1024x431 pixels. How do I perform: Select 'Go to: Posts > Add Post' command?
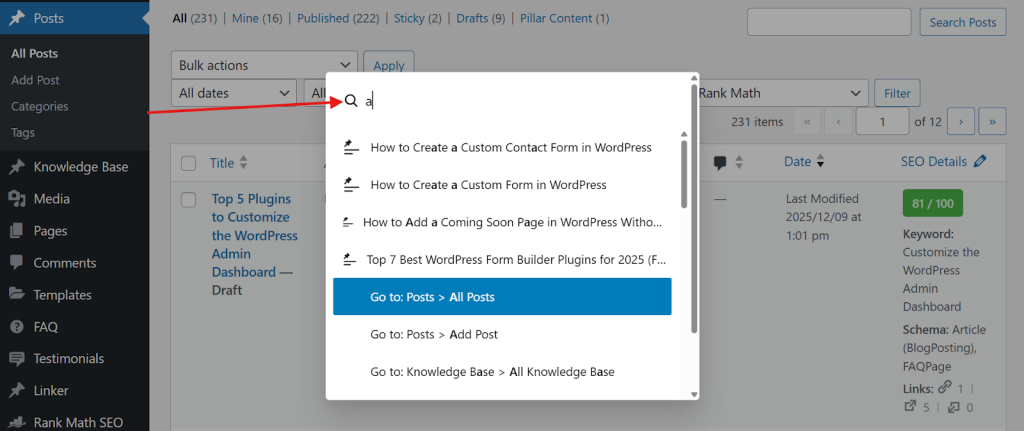point(502,334)
